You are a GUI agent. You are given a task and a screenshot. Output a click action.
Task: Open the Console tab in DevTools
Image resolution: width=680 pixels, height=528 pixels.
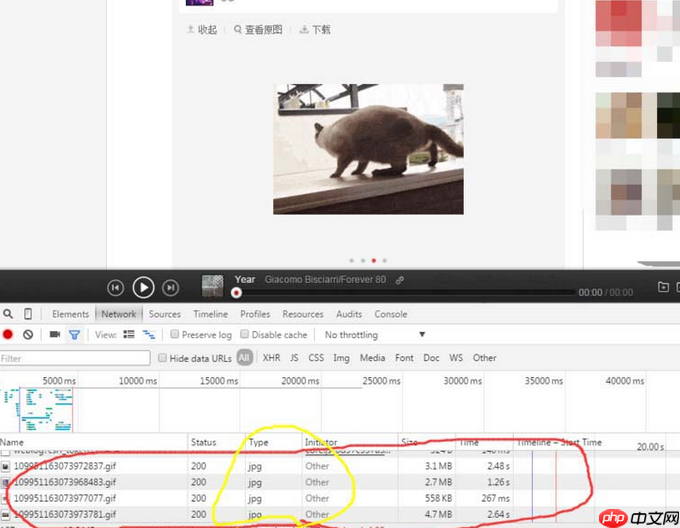pyautogui.click(x=391, y=314)
